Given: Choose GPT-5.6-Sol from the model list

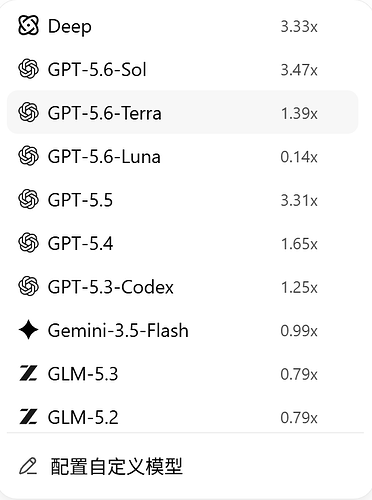Looking at the screenshot, I should [183, 69].
